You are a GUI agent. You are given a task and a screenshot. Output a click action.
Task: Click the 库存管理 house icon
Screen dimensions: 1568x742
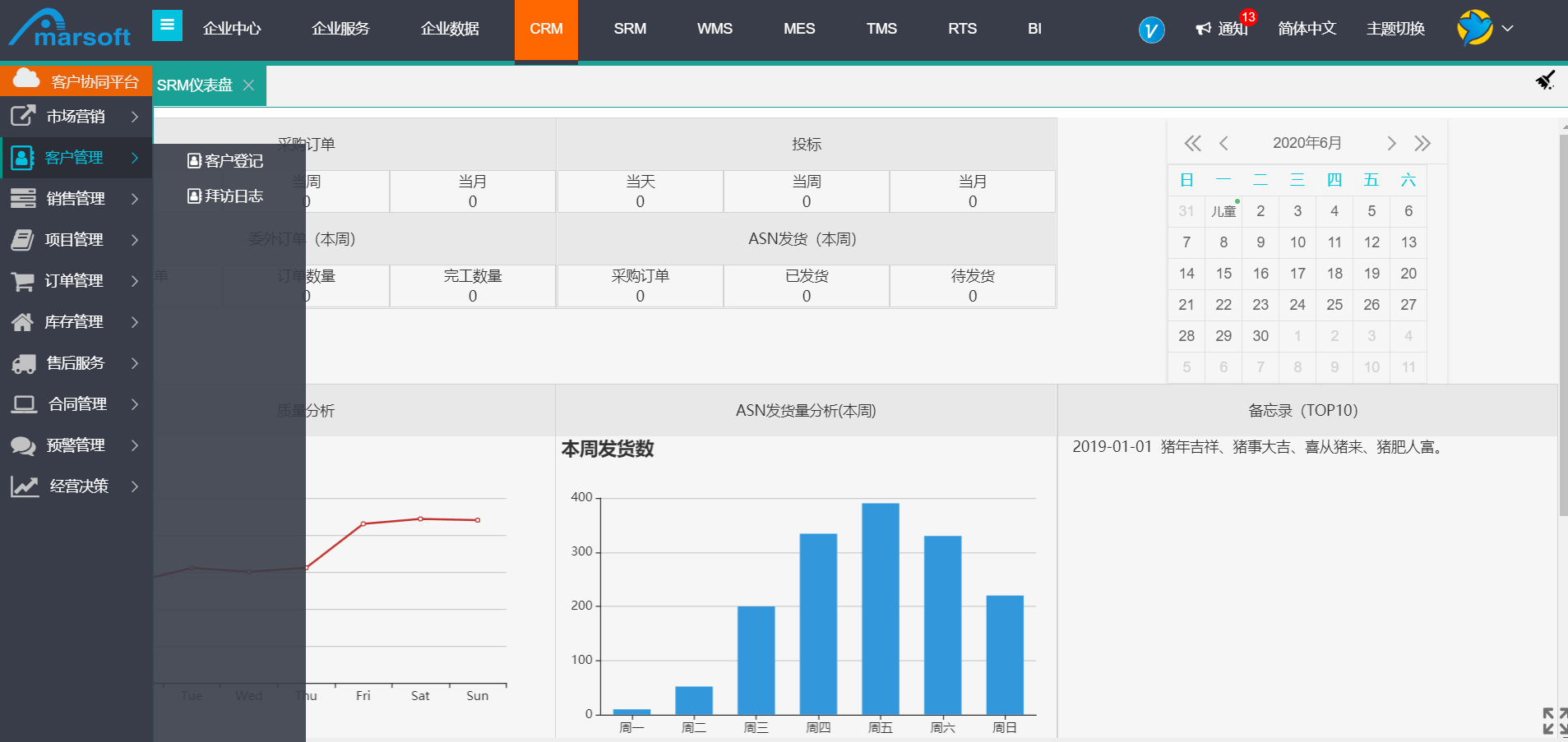pyautogui.click(x=23, y=322)
